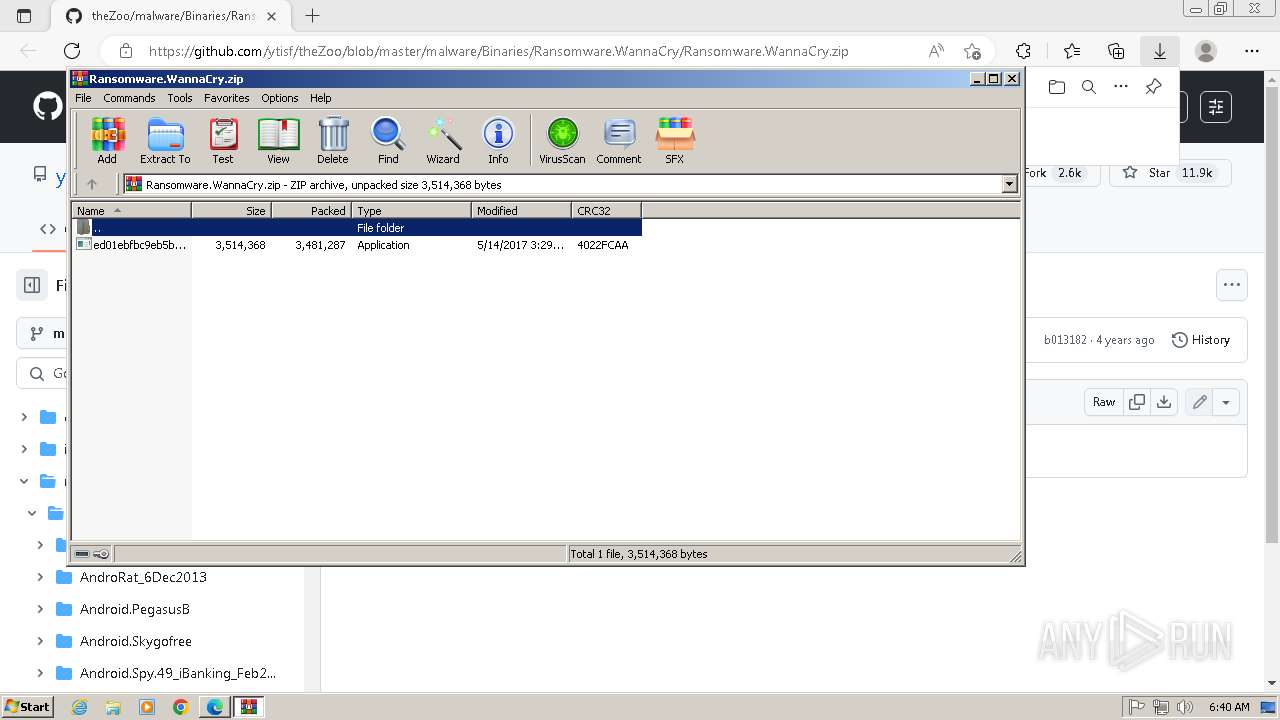Switch to WinRAR taskbar button
Viewport: 1280px width, 720px height.
[x=248, y=707]
